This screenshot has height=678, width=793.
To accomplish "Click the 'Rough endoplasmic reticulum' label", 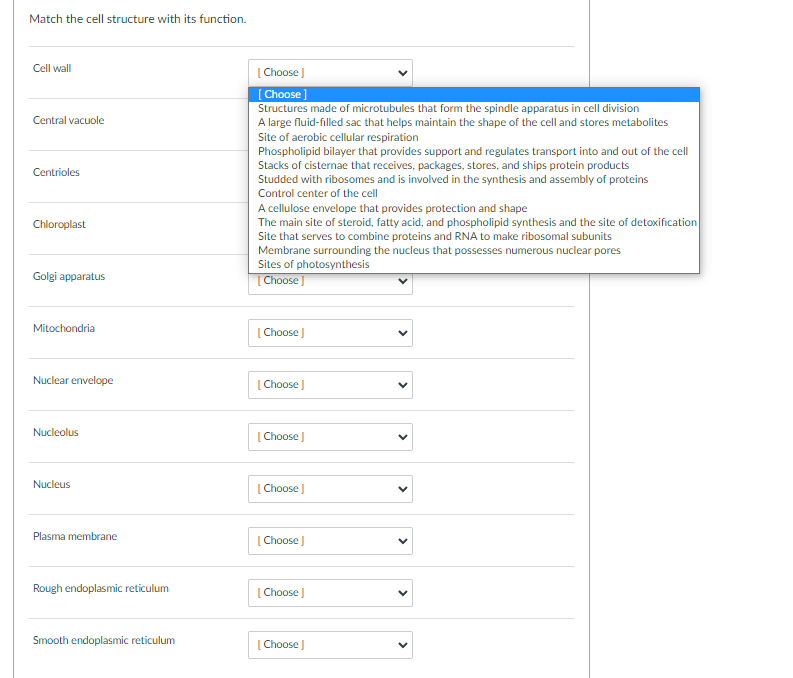I will coord(101,589).
